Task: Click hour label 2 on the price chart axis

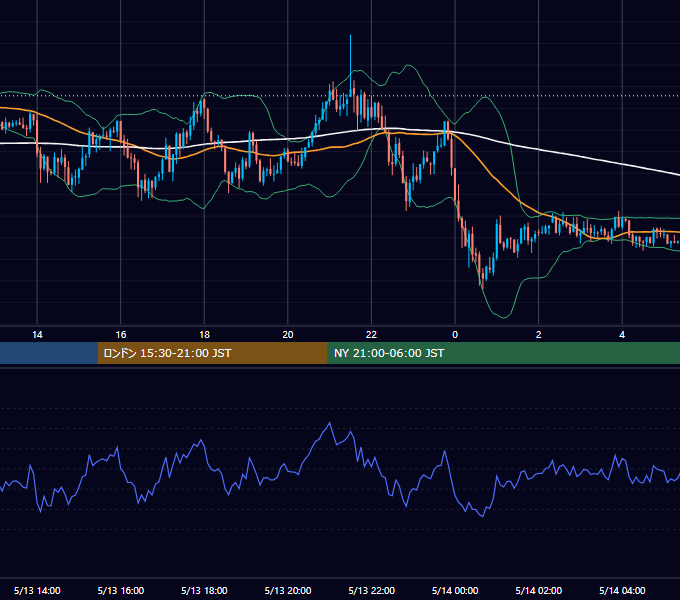Action: [x=539, y=335]
